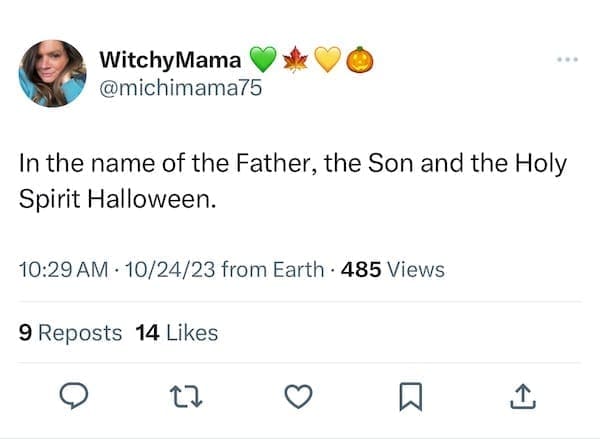
Task: Open the 485 Views analytics
Action: (393, 269)
